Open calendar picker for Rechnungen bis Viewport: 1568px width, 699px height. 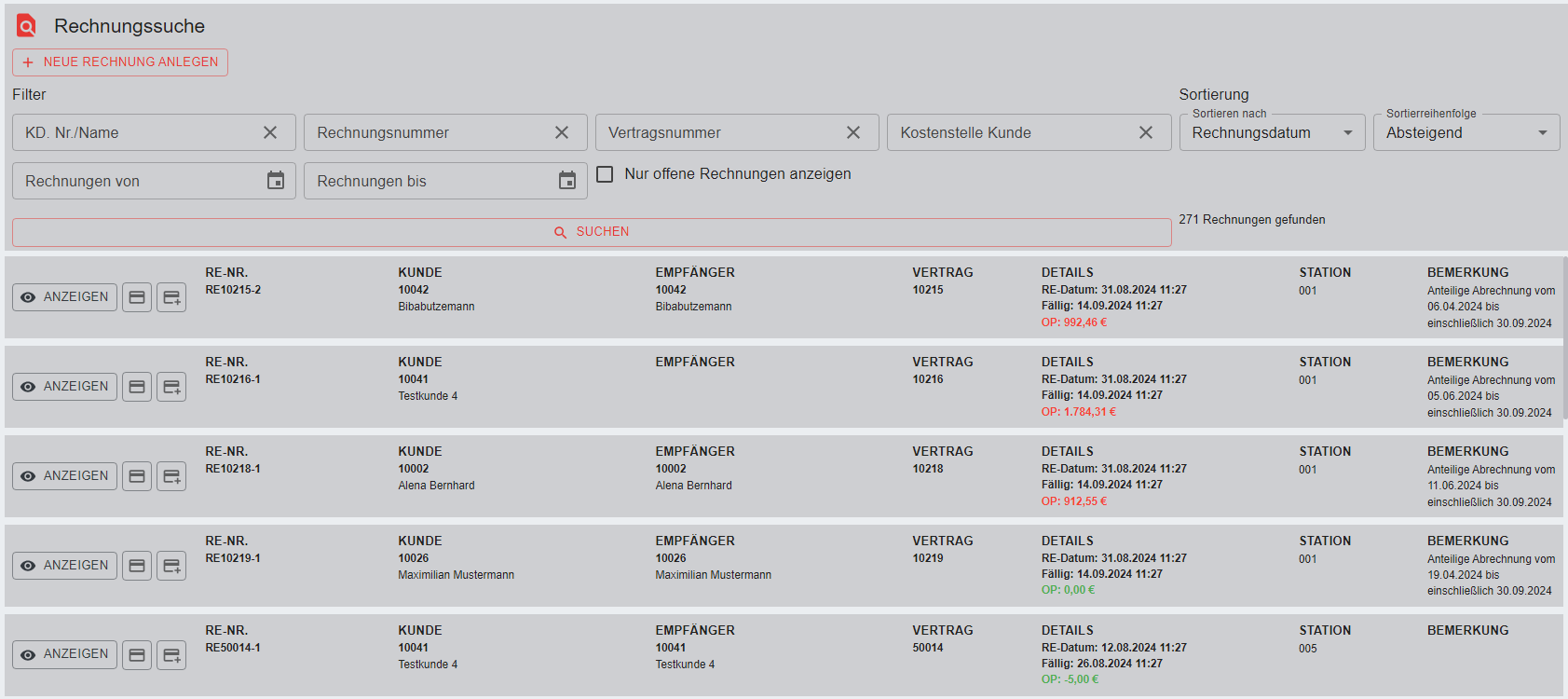pyautogui.click(x=567, y=181)
